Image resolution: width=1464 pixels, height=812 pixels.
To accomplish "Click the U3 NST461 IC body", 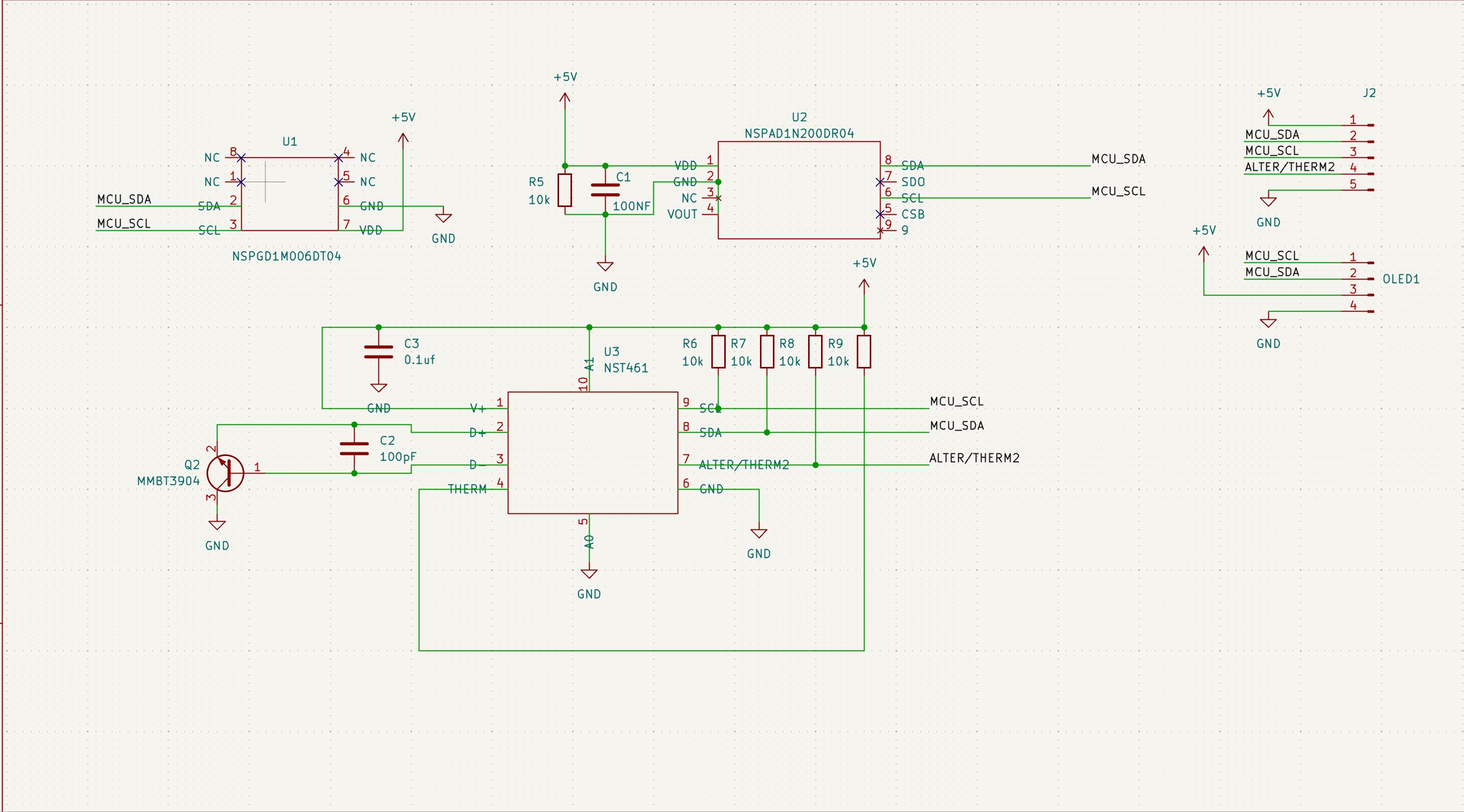I will coord(592,453).
